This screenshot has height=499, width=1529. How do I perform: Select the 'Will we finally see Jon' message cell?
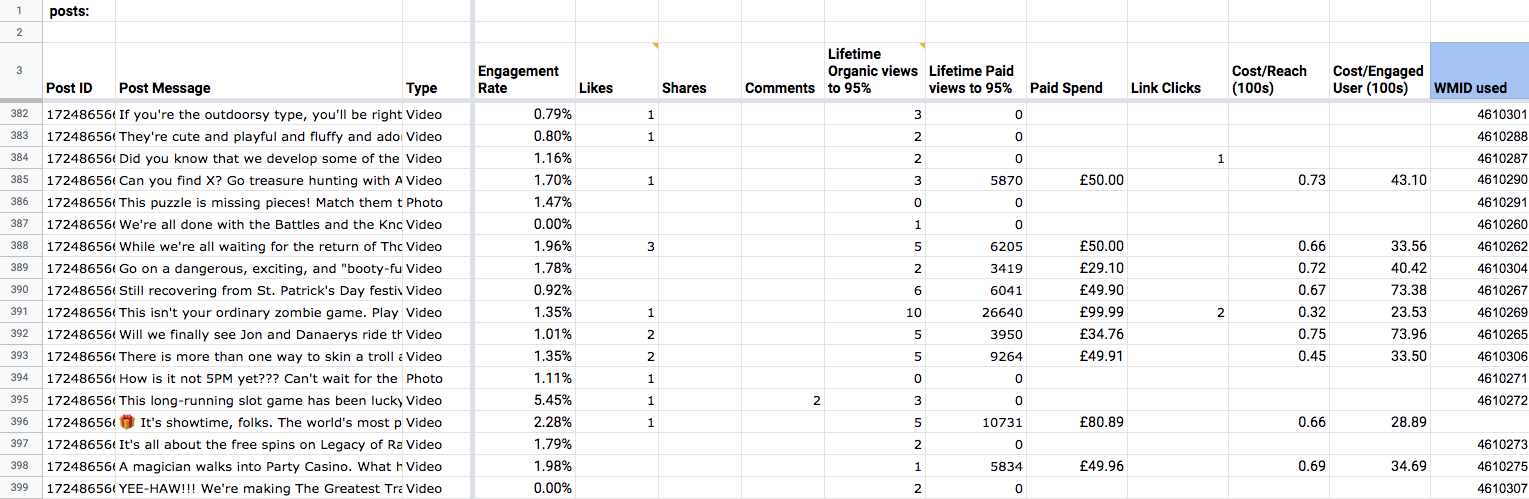pyautogui.click(x=259, y=335)
